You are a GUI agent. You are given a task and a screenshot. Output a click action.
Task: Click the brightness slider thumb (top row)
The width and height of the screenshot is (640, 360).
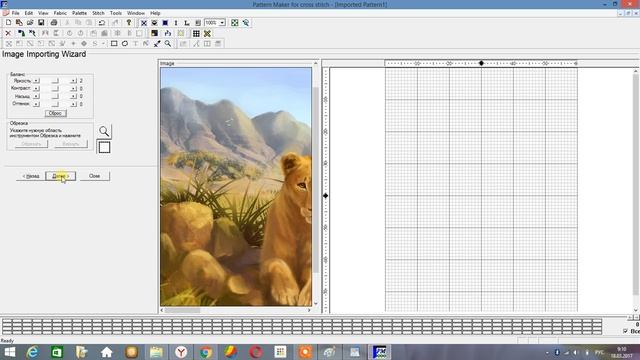(x=55, y=81)
